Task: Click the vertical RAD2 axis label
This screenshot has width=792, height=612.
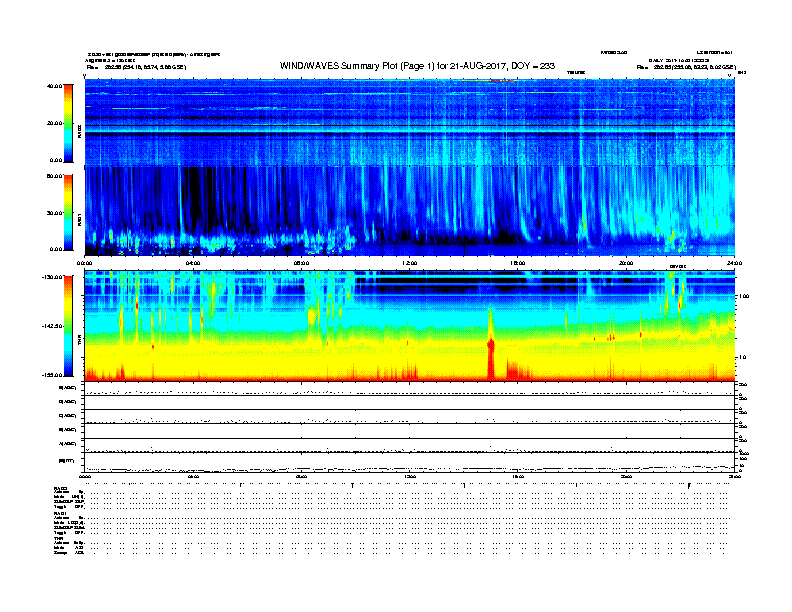Action: pyautogui.click(x=79, y=132)
